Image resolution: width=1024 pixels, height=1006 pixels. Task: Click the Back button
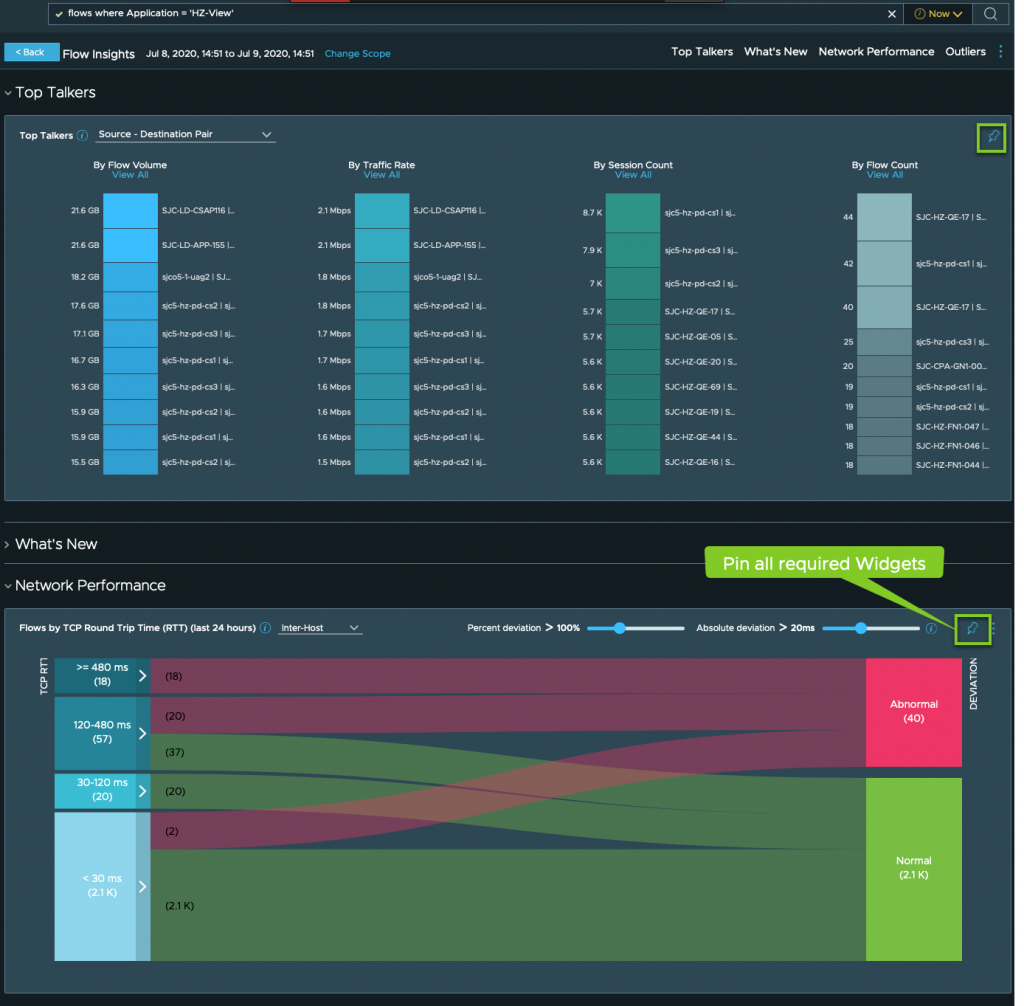coord(32,52)
